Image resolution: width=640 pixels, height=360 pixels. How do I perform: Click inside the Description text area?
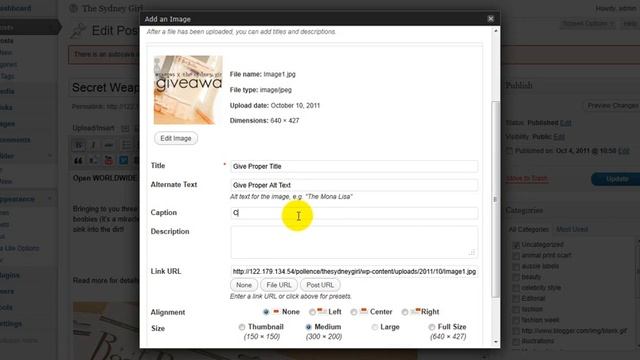[x=354, y=242]
